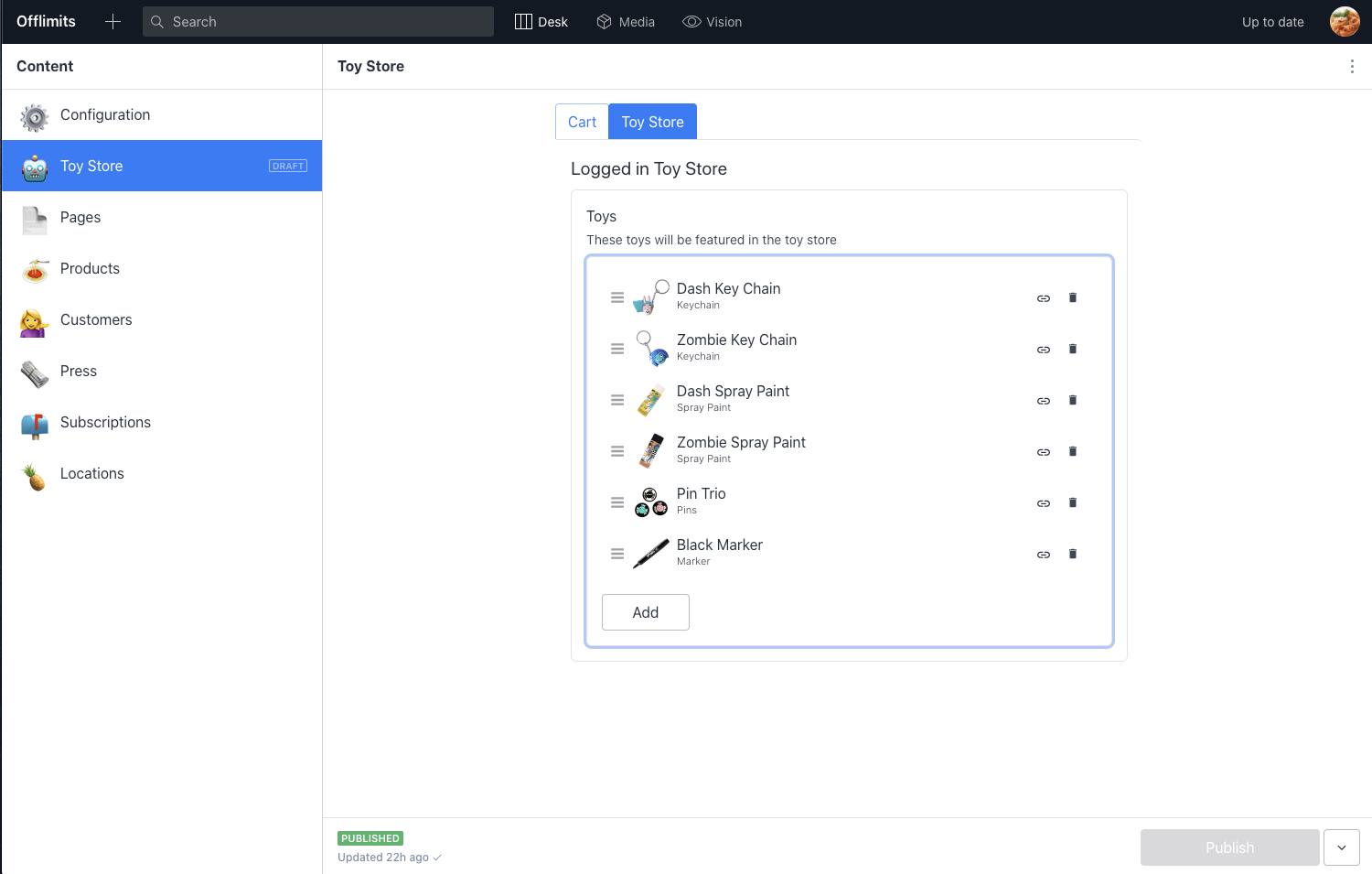The width and height of the screenshot is (1372, 874).
Task: Open the user avatar menu
Action: (x=1345, y=22)
